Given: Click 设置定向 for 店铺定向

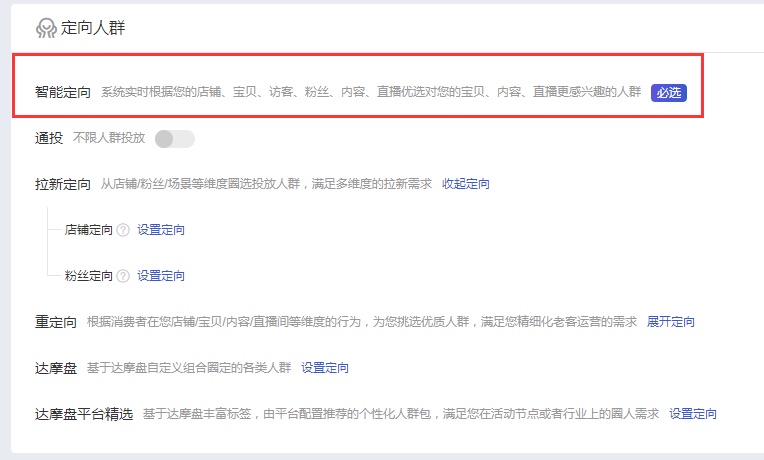Looking at the screenshot, I should 161,230.
